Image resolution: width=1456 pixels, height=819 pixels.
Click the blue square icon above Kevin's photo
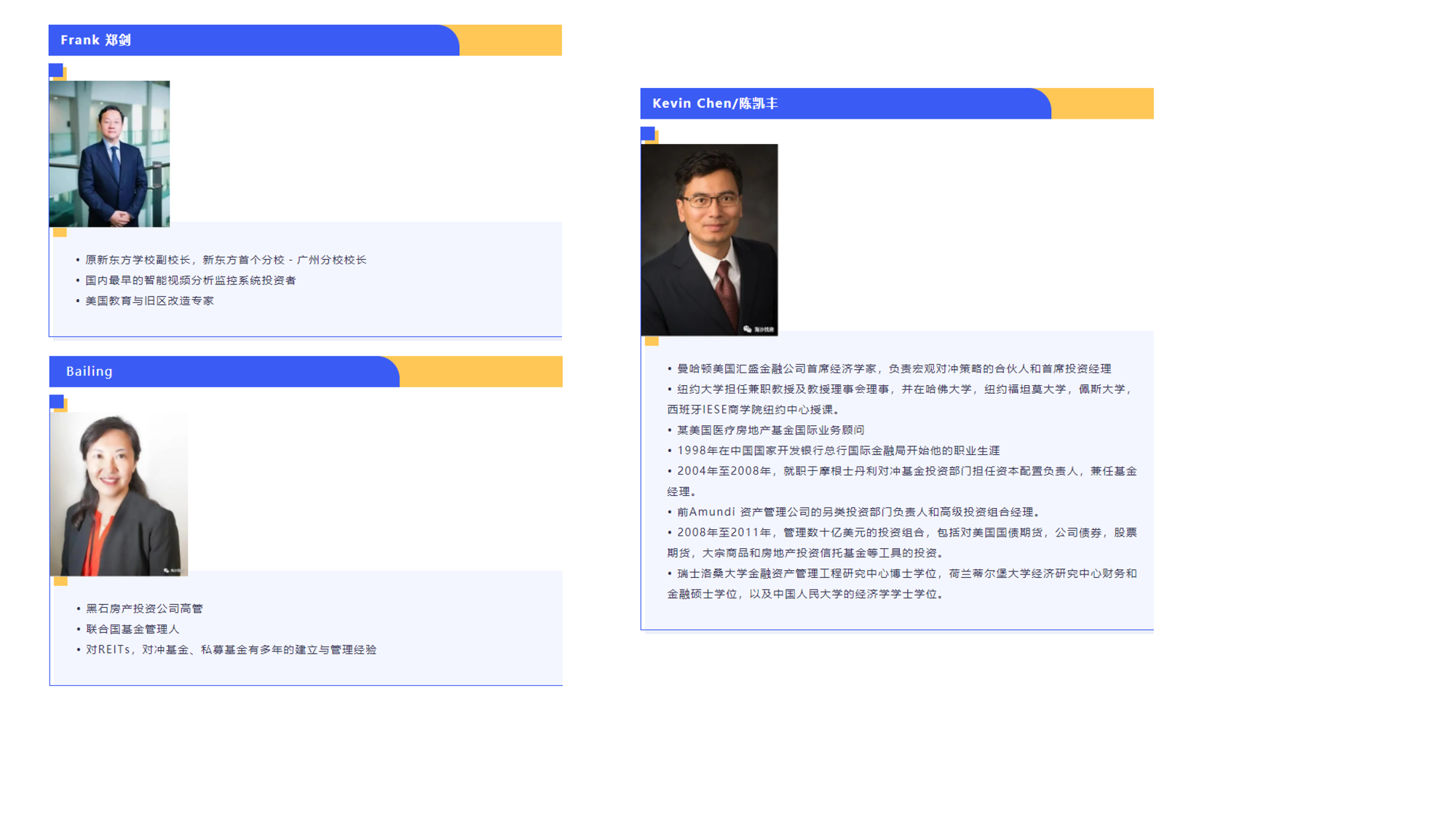(x=647, y=133)
